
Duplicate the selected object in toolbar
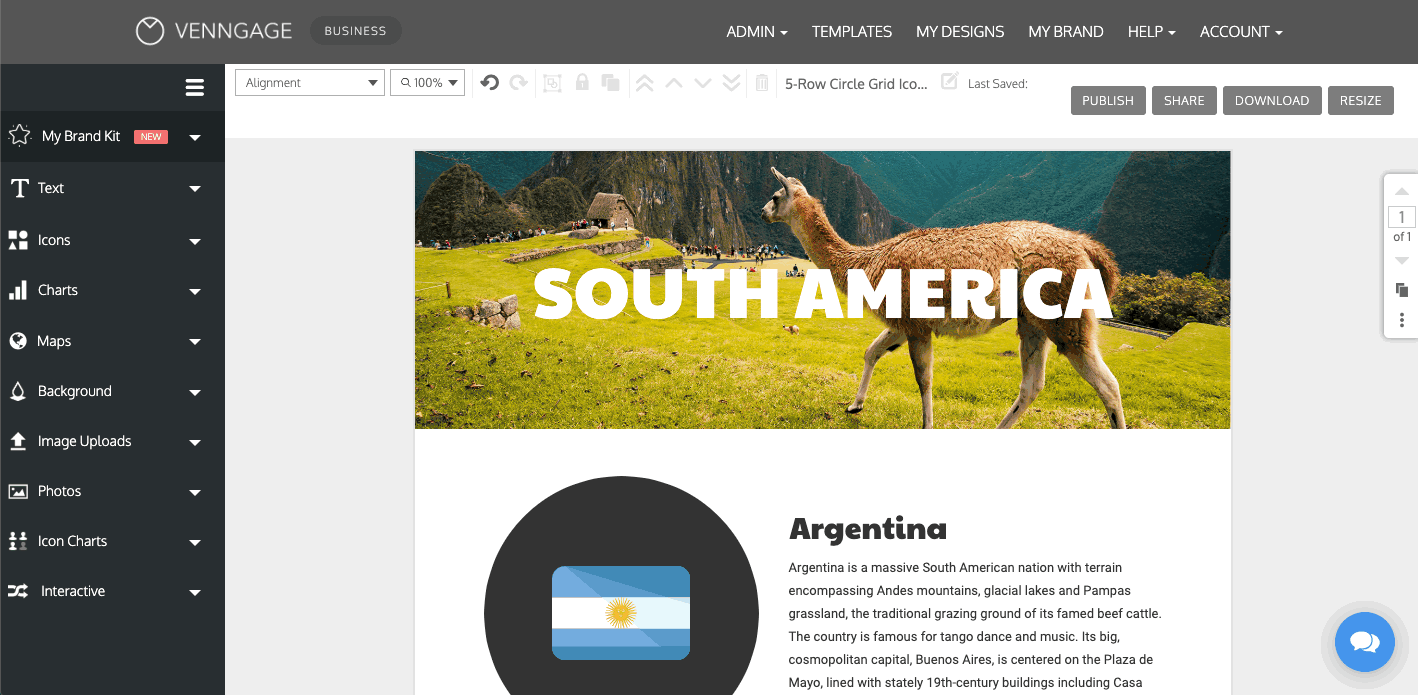(610, 83)
